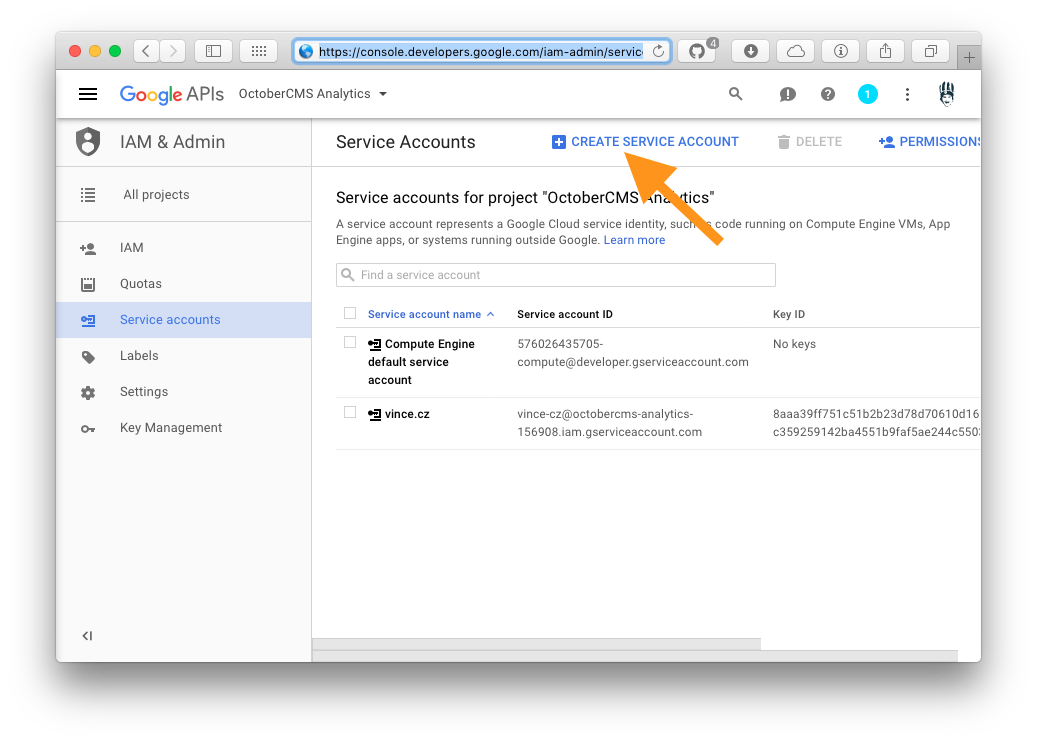Toggle the select-all service accounts checkbox
1037x742 pixels.
pyautogui.click(x=350, y=313)
